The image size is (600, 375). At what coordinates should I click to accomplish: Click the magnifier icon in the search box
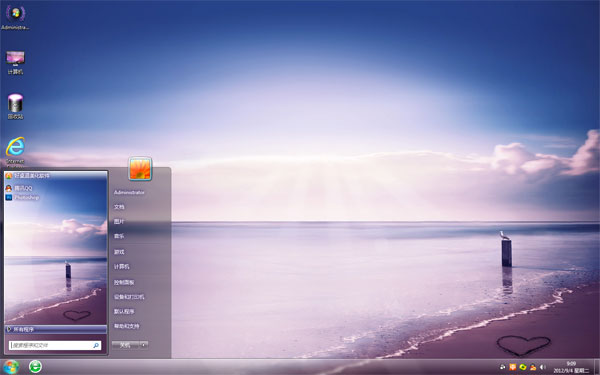coord(96,345)
